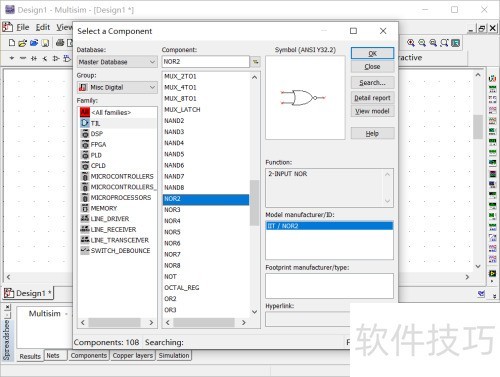
Task: Open sample designs with blue folder icon
Action: point(34,43)
